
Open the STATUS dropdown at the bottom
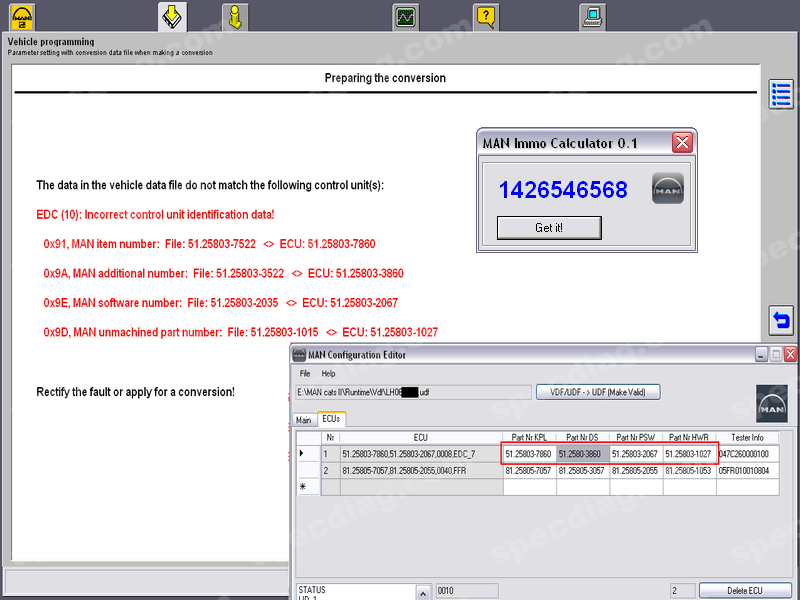click(x=421, y=591)
